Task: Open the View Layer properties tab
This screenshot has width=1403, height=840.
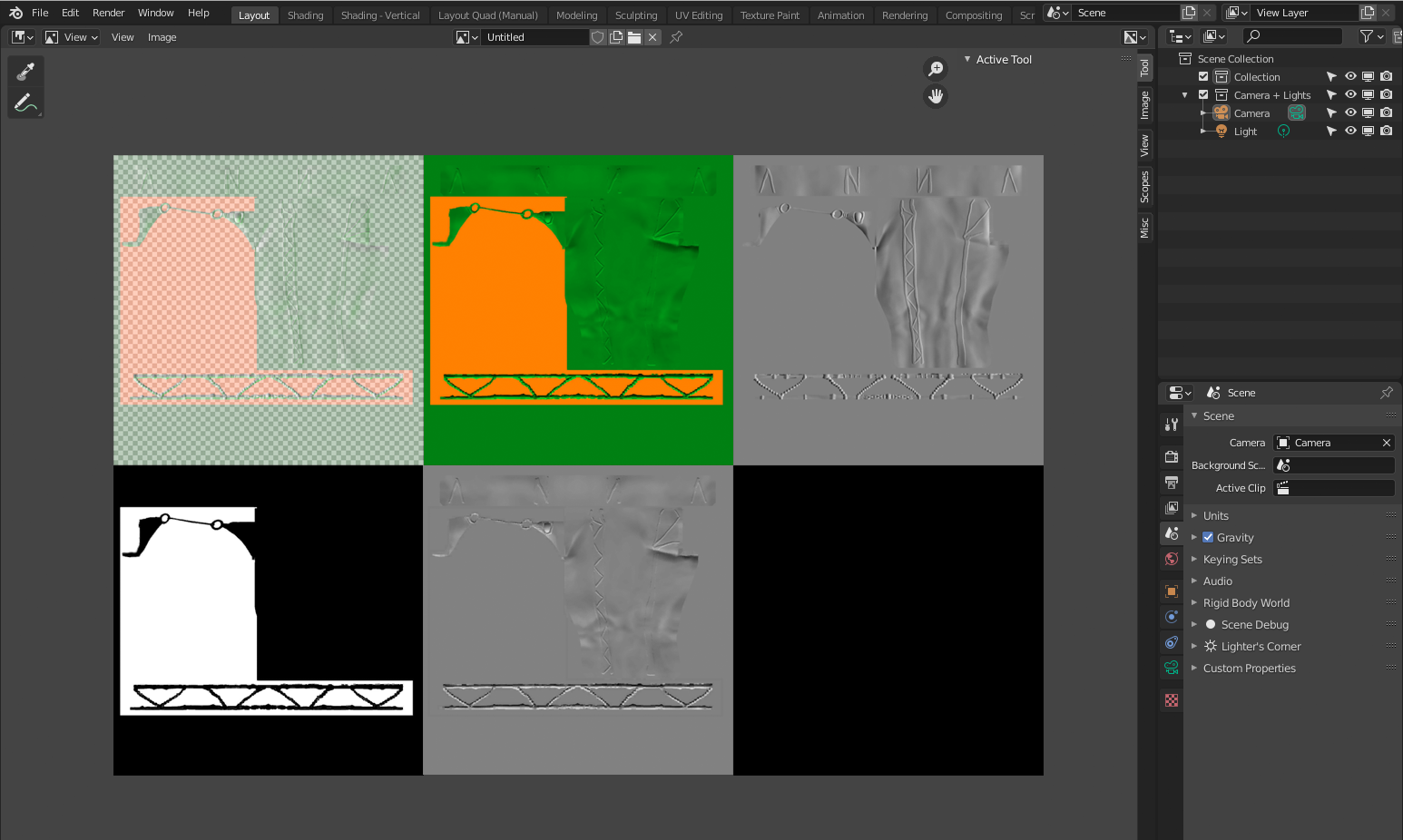Action: [1172, 507]
